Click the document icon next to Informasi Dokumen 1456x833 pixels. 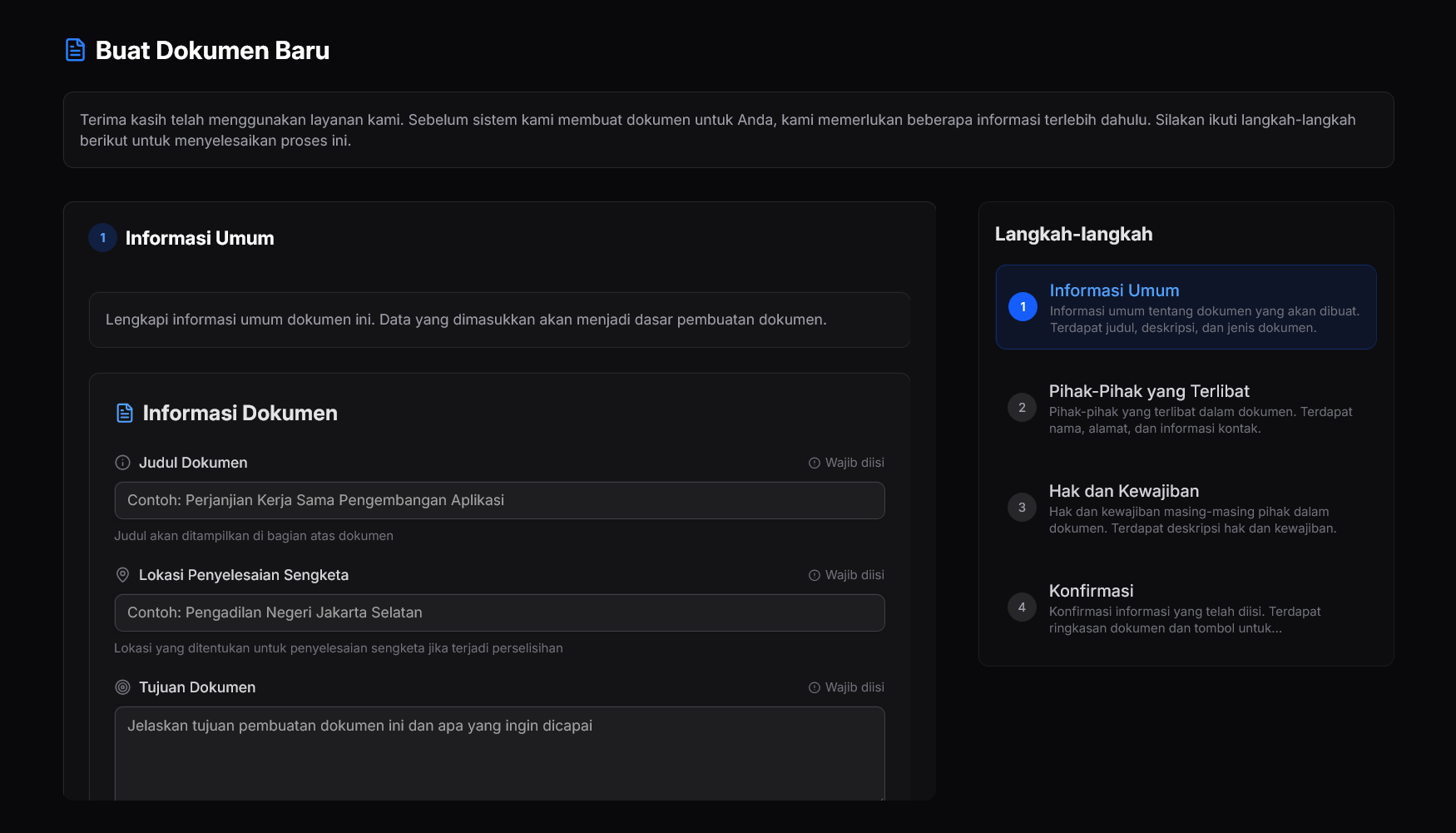click(x=125, y=413)
